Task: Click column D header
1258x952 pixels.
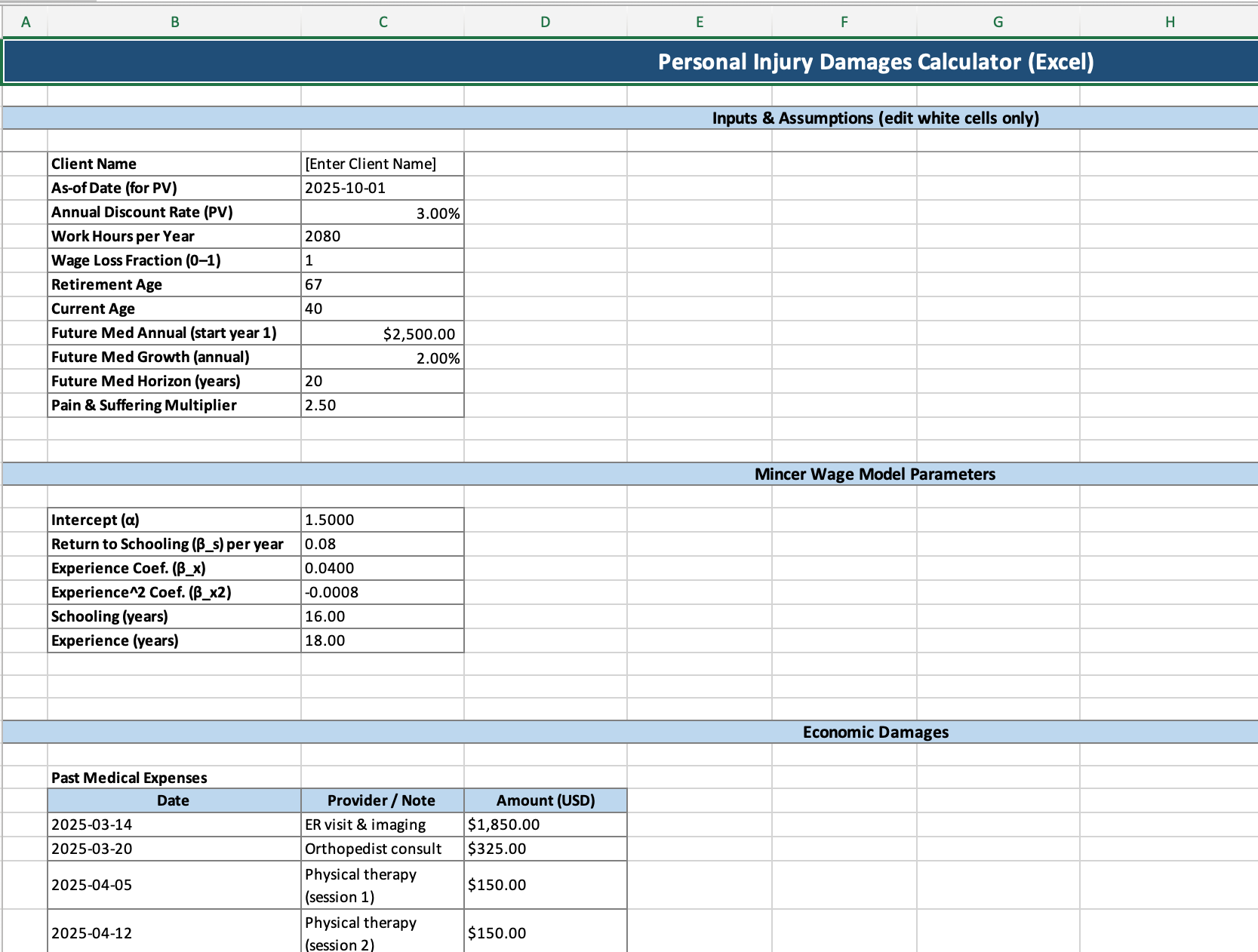Action: pyautogui.click(x=545, y=22)
